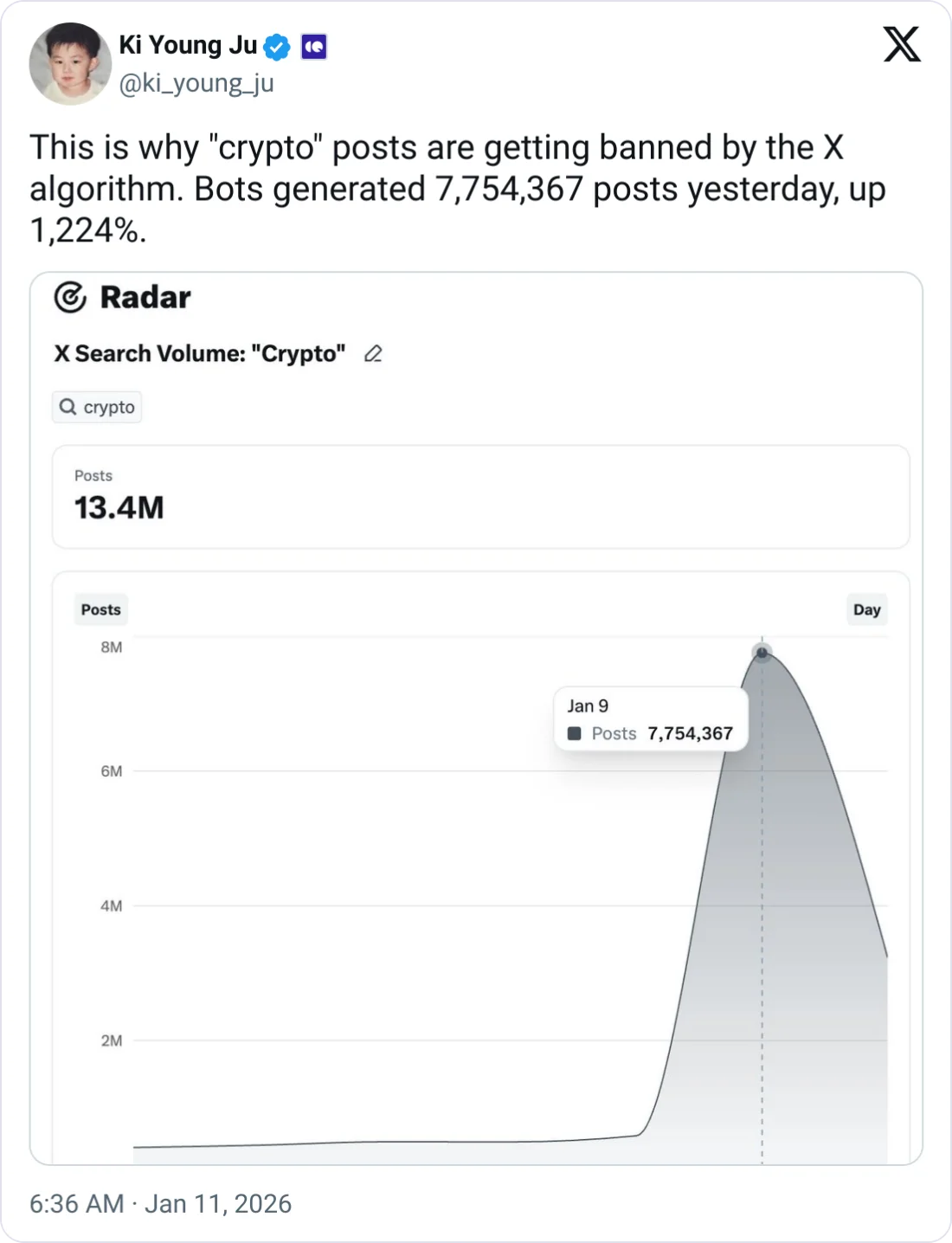Select the 13.4M Posts summary card

pos(480,497)
